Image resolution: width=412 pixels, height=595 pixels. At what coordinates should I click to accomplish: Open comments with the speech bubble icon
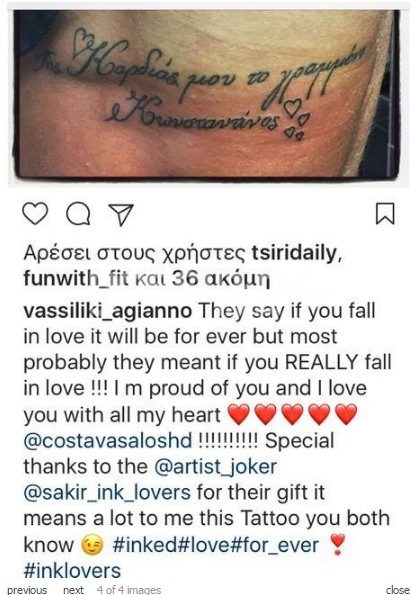pos(78,214)
